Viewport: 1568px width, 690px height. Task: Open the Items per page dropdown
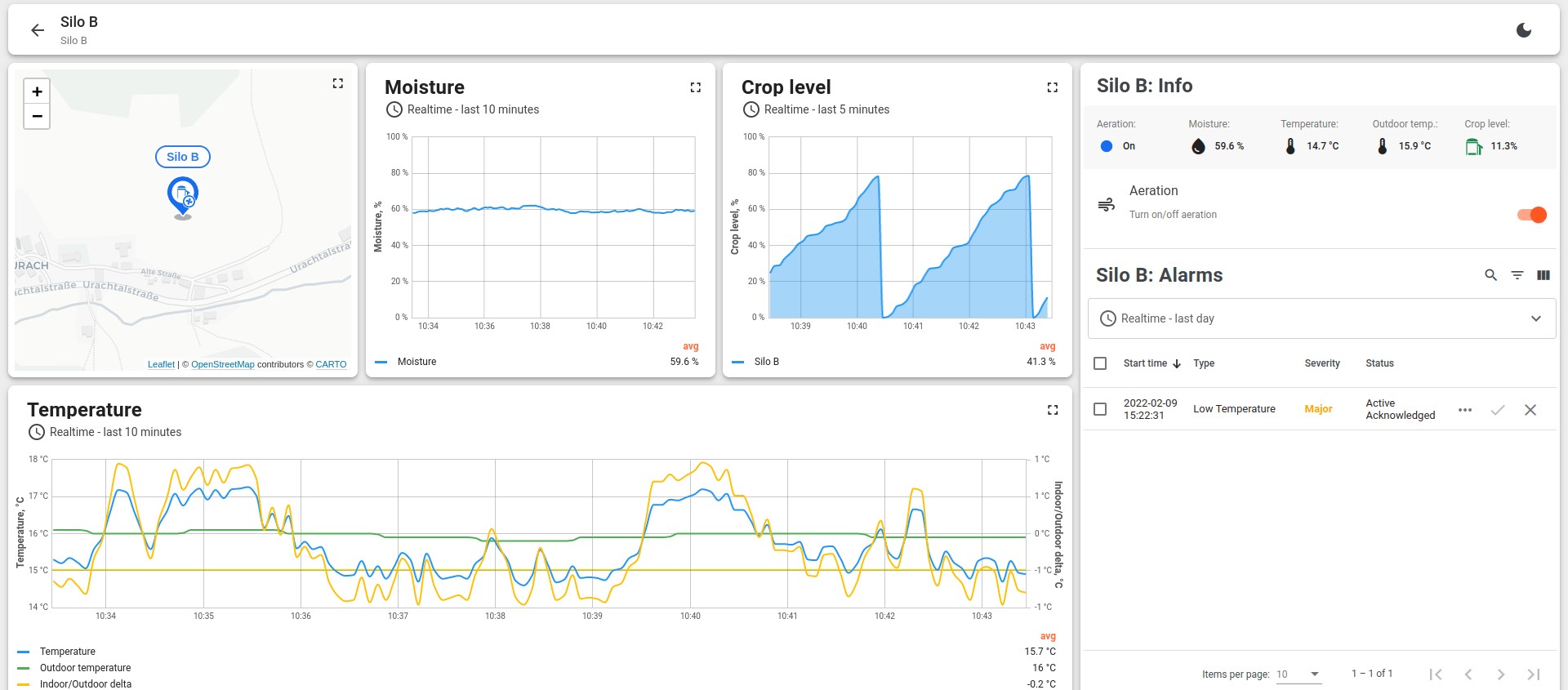pyautogui.click(x=1298, y=674)
